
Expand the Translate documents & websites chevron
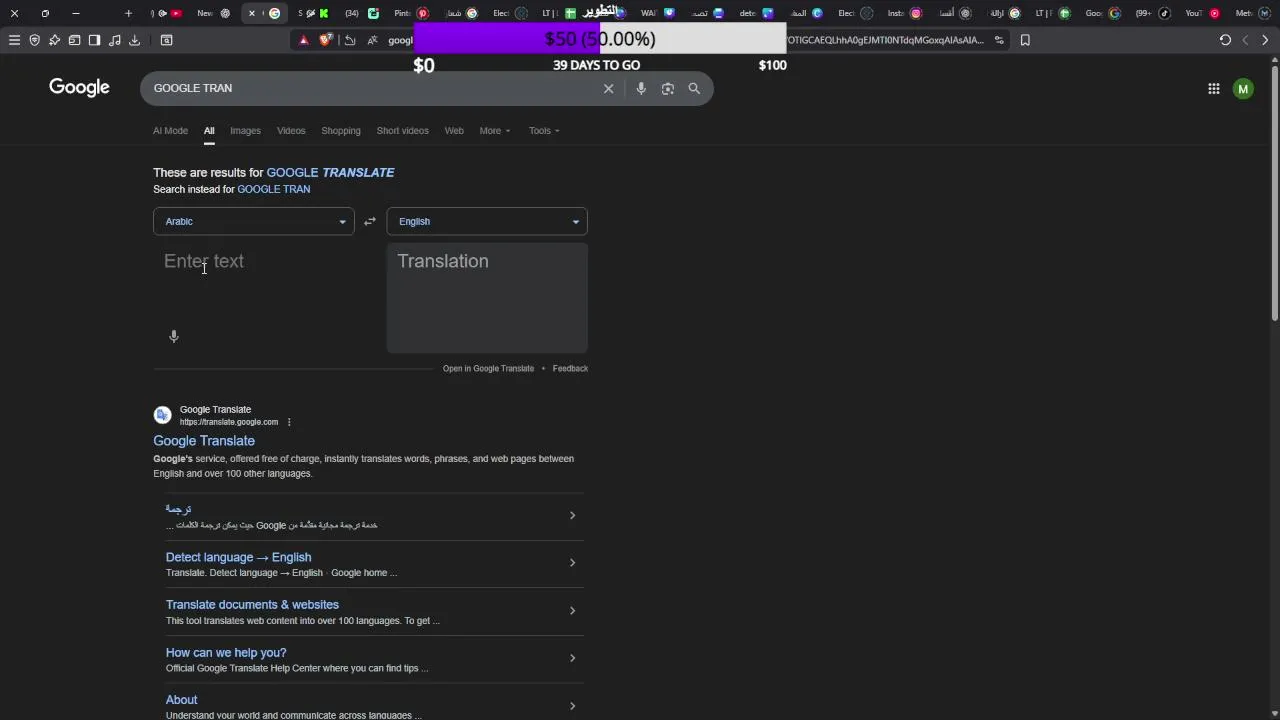click(572, 611)
